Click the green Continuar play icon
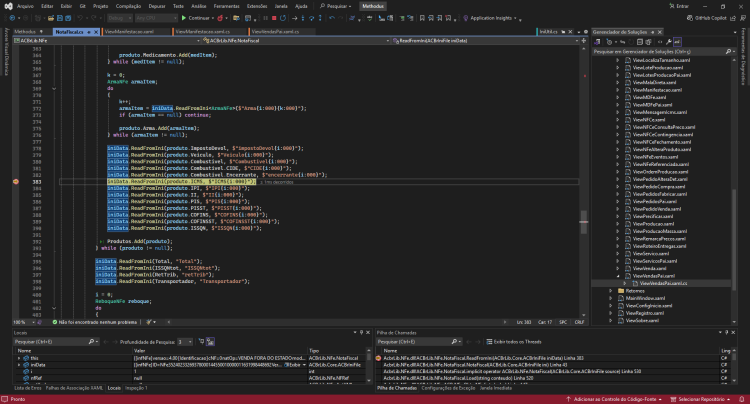 tap(184, 18)
